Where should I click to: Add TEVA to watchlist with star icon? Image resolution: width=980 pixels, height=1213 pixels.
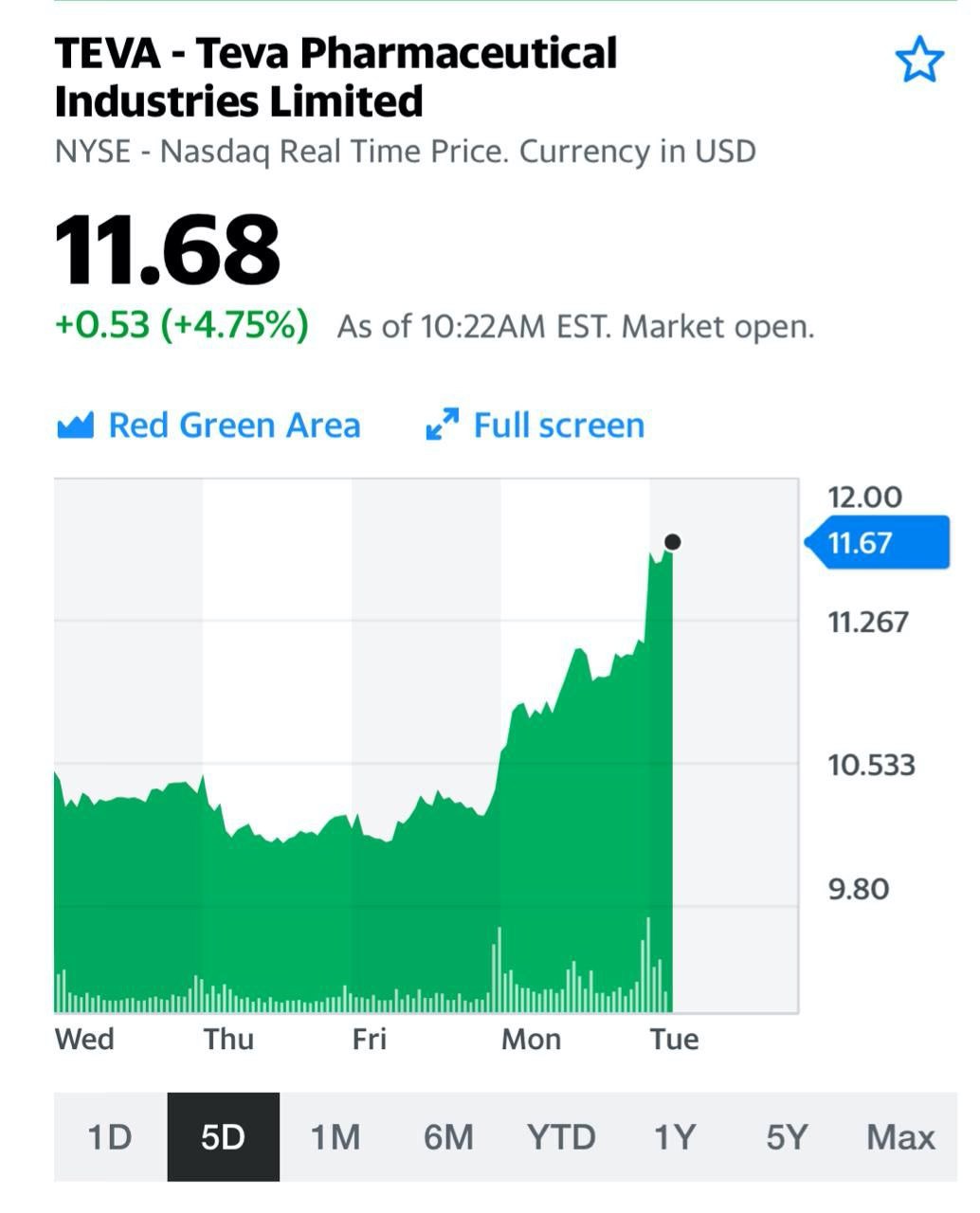[919, 61]
